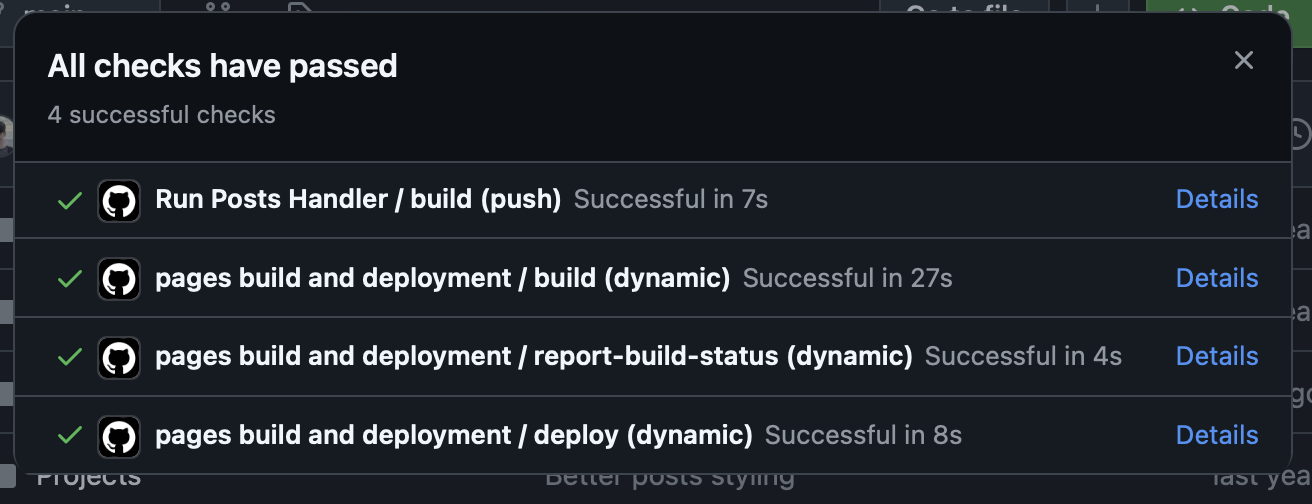
Task: Open Details for Run Posts Handler build
Action: tap(1217, 199)
